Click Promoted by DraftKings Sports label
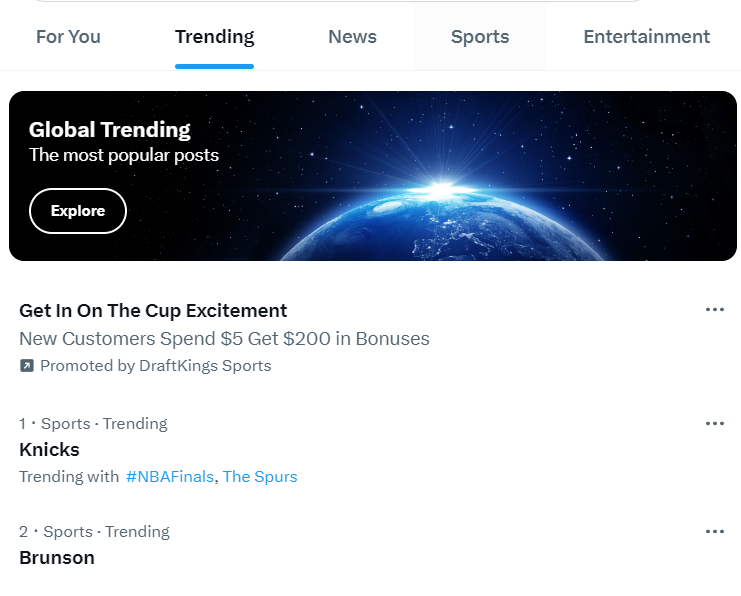The image size is (741, 596). click(155, 366)
